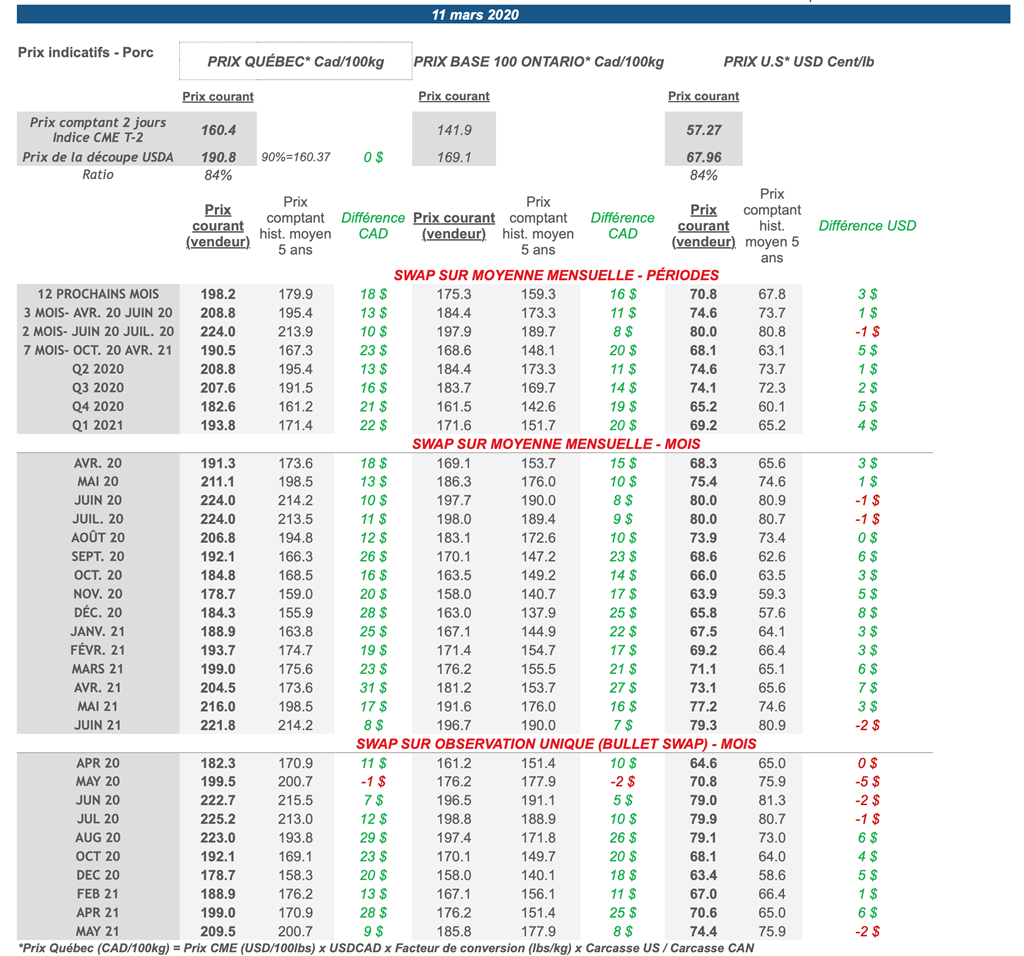
Task: Click the "PRIX BASE 100 ONTARIO*" column heading
Action: [x=538, y=62]
